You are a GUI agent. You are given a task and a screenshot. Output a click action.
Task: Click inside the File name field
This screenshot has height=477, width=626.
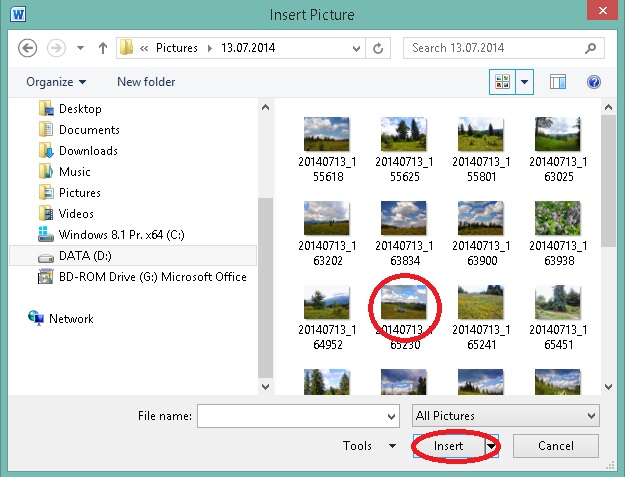[x=290, y=415]
